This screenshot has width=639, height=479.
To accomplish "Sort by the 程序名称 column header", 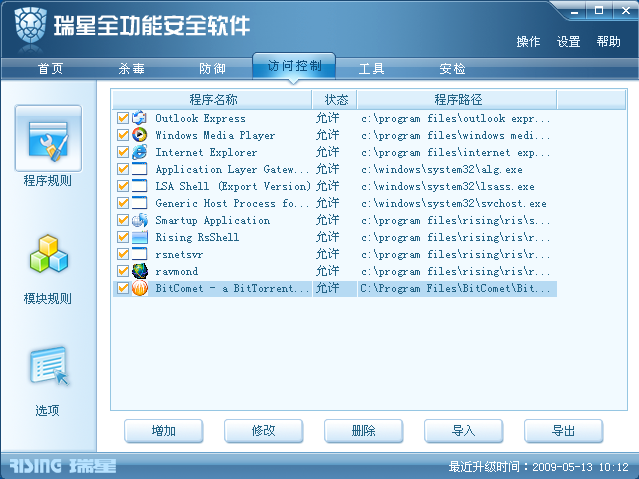I will pos(212,99).
